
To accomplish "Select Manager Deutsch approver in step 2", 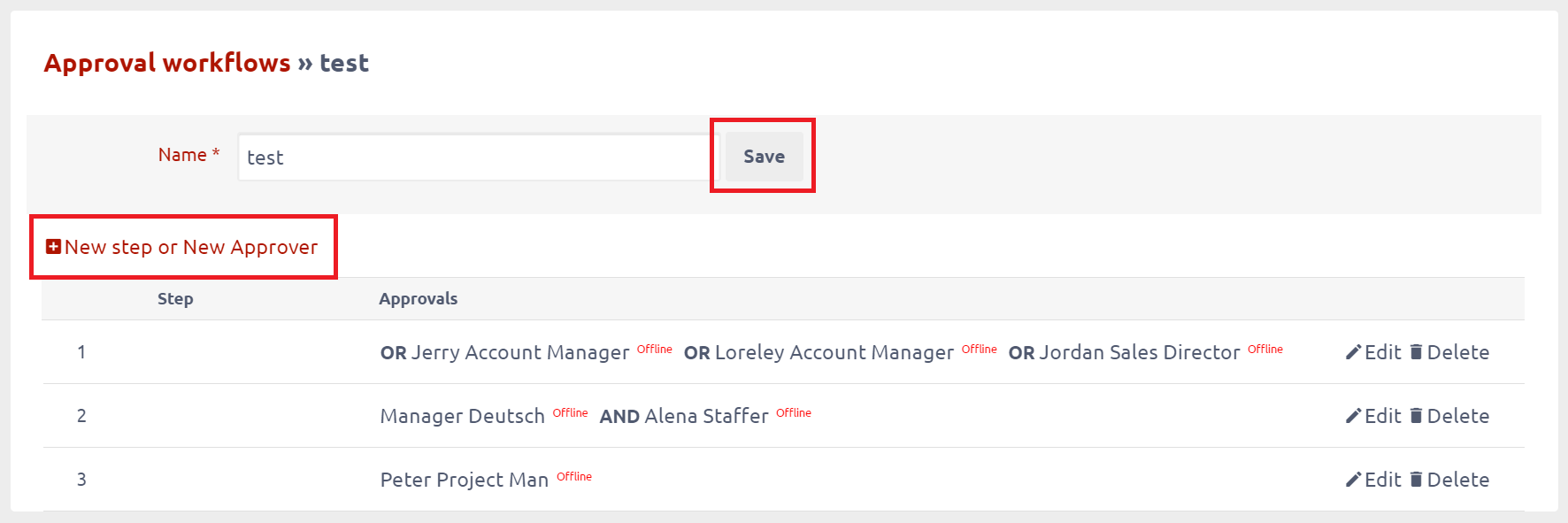I will coord(463,416).
